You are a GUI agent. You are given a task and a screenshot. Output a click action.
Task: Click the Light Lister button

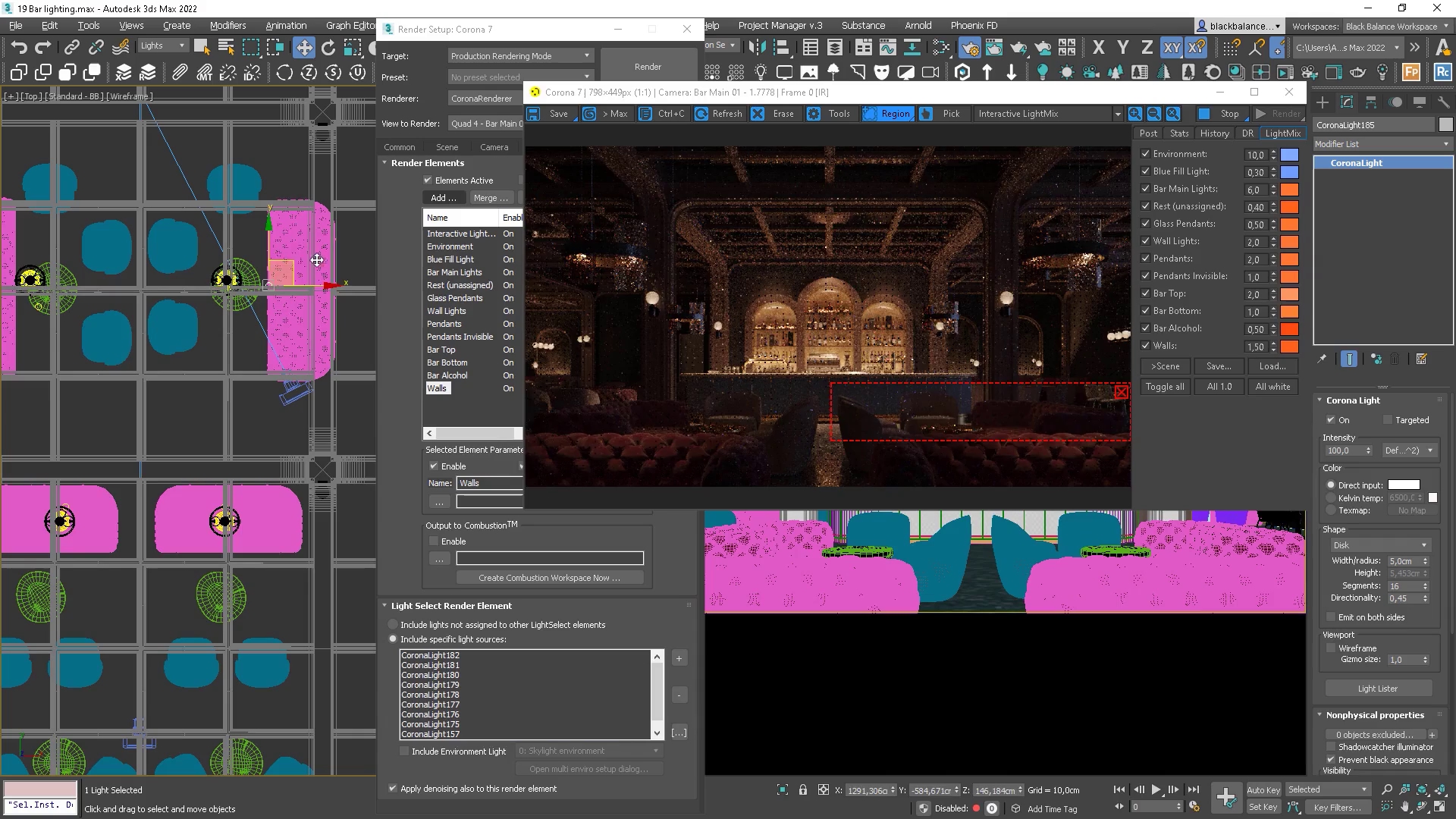point(1377,689)
